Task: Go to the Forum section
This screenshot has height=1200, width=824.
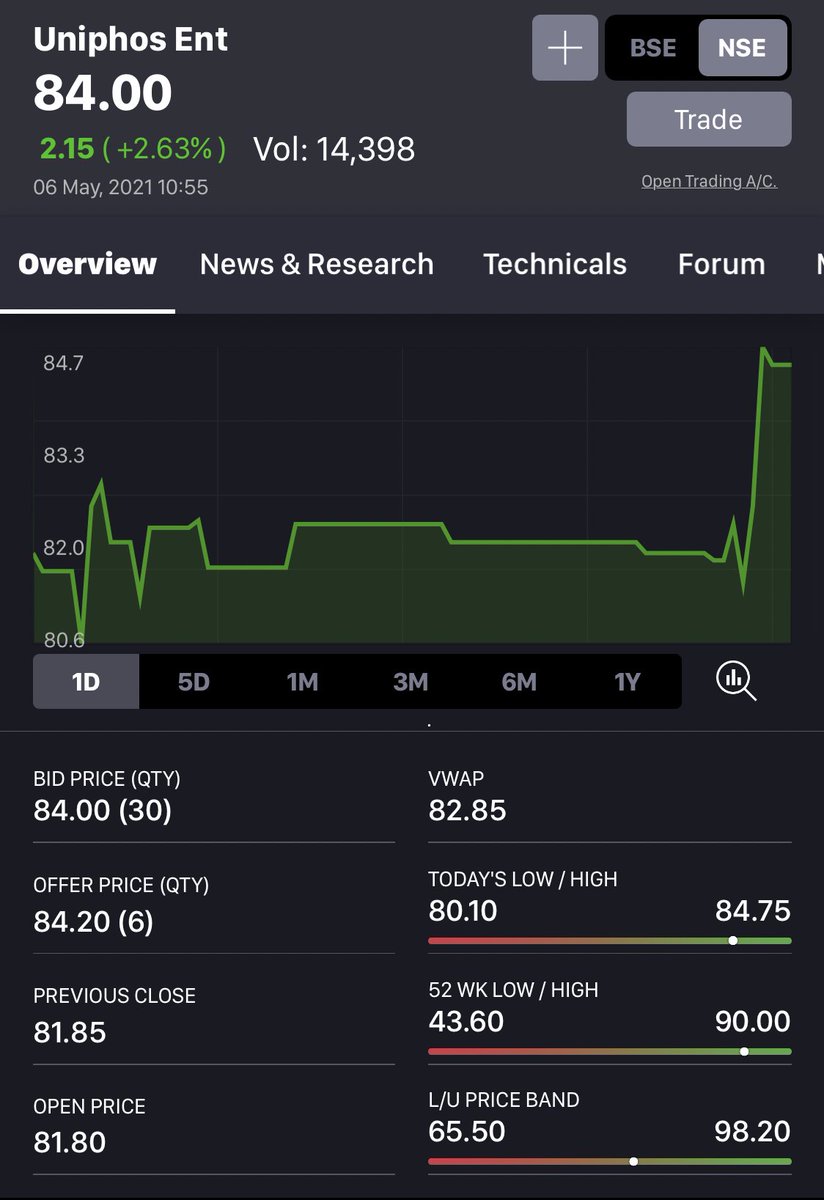Action: tap(721, 263)
